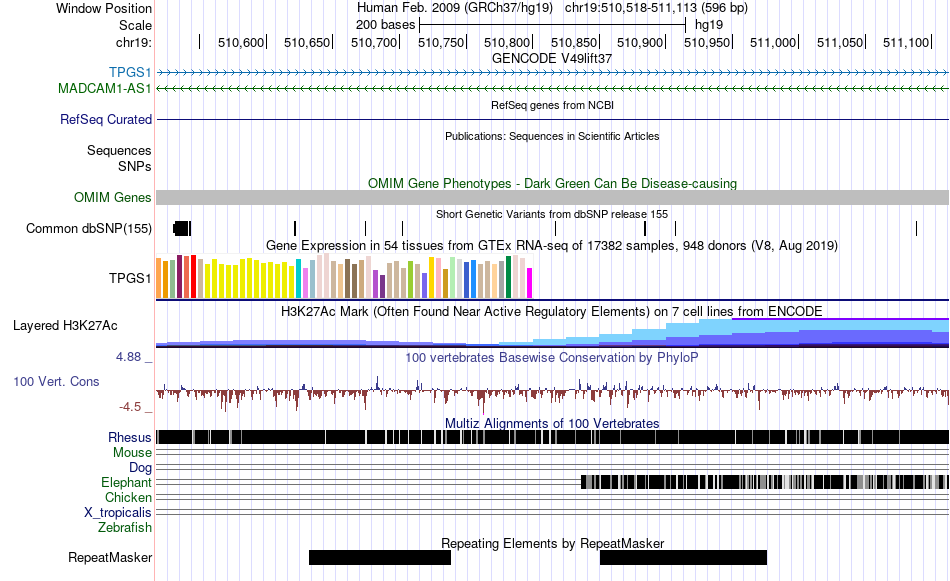This screenshot has width=950, height=581.
Task: Open Common dbSNP(155) track label
Action: pyautogui.click(x=89, y=228)
